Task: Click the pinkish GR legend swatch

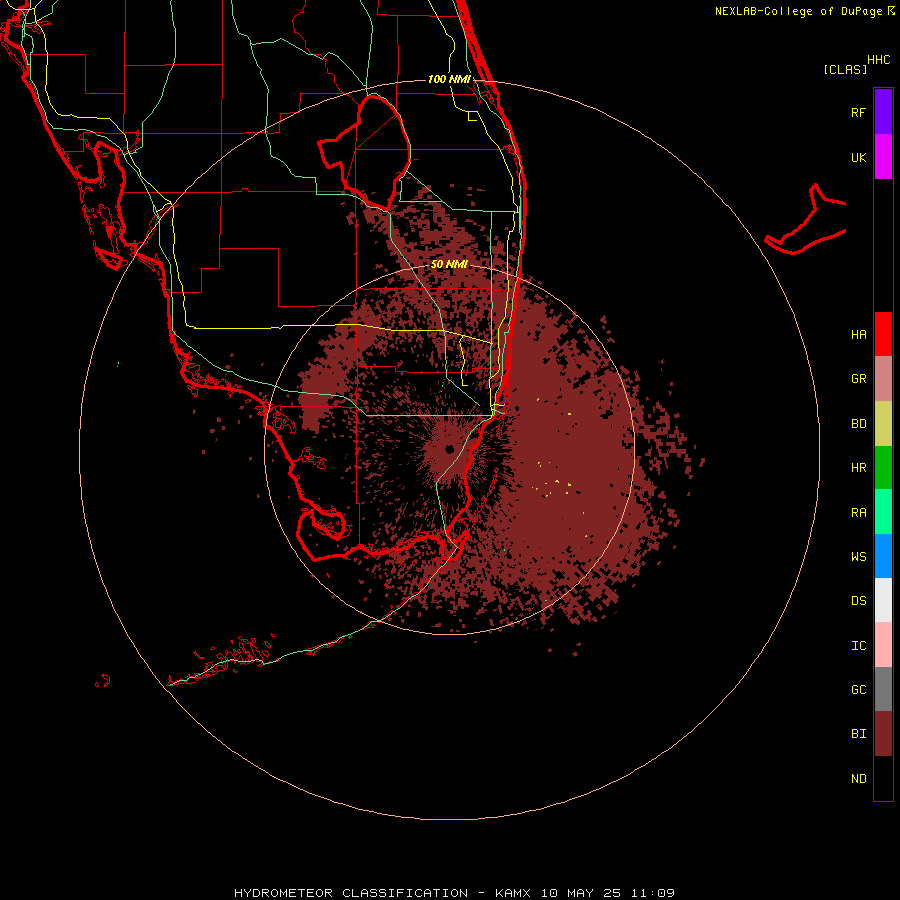Action: tap(883, 379)
